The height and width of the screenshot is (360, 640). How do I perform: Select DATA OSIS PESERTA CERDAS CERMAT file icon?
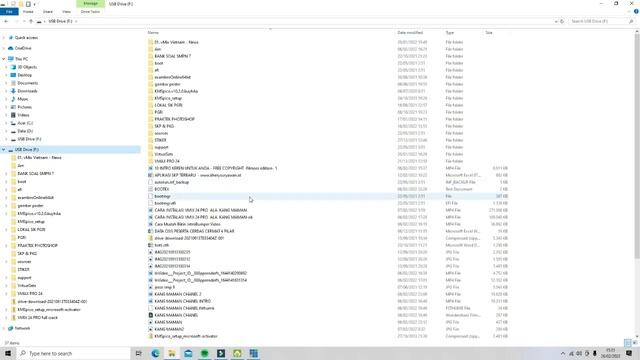[151, 231]
